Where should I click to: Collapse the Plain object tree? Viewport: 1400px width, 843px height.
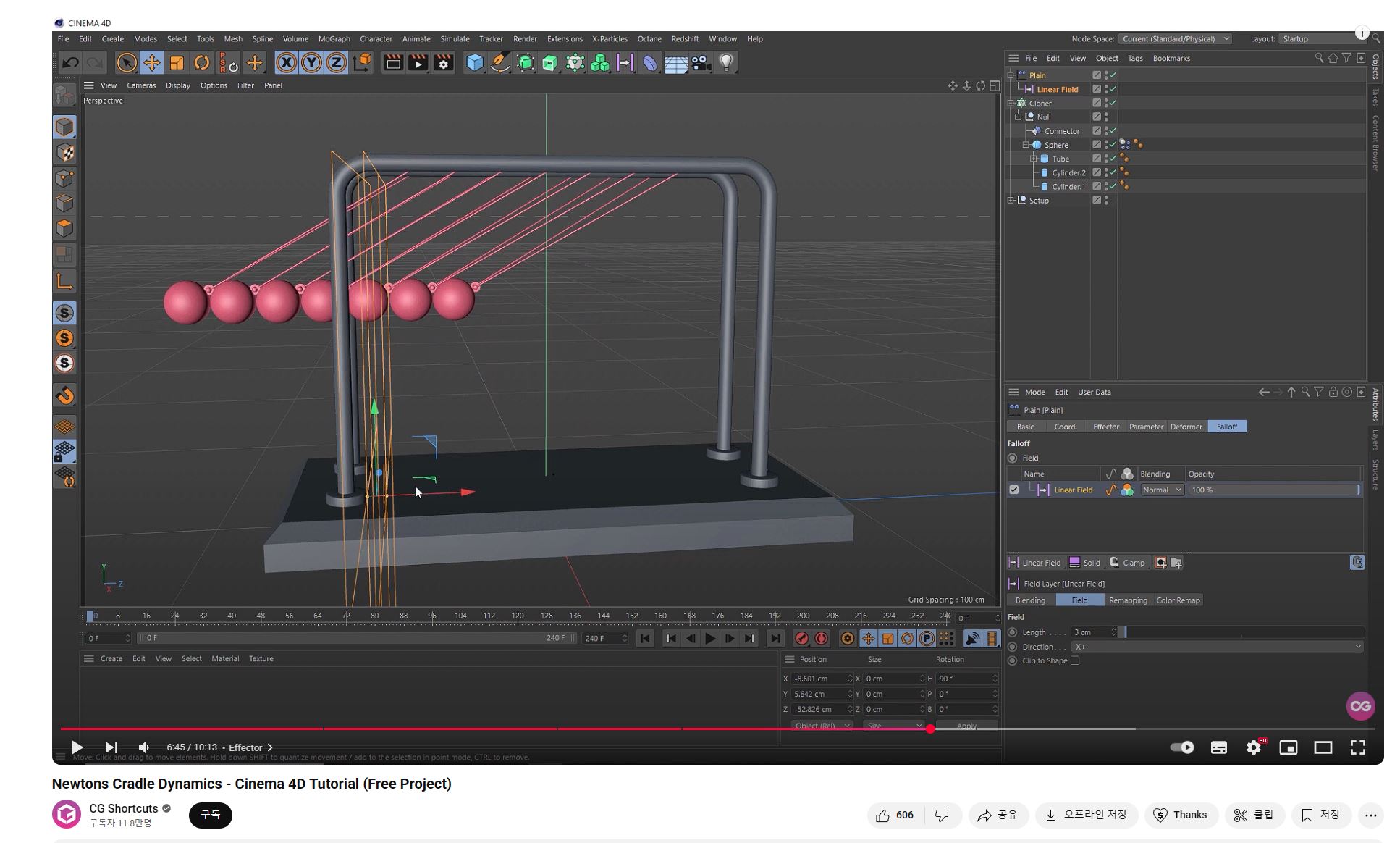(x=1011, y=75)
